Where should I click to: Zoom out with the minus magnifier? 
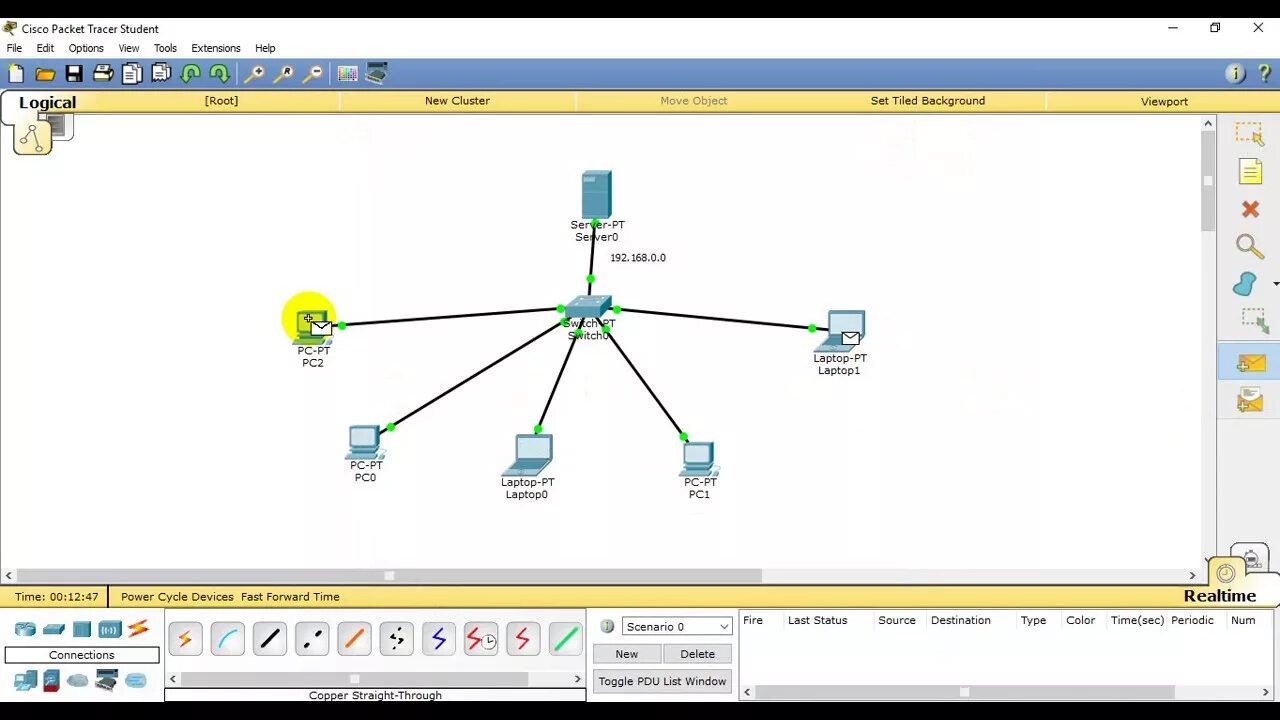(313, 73)
